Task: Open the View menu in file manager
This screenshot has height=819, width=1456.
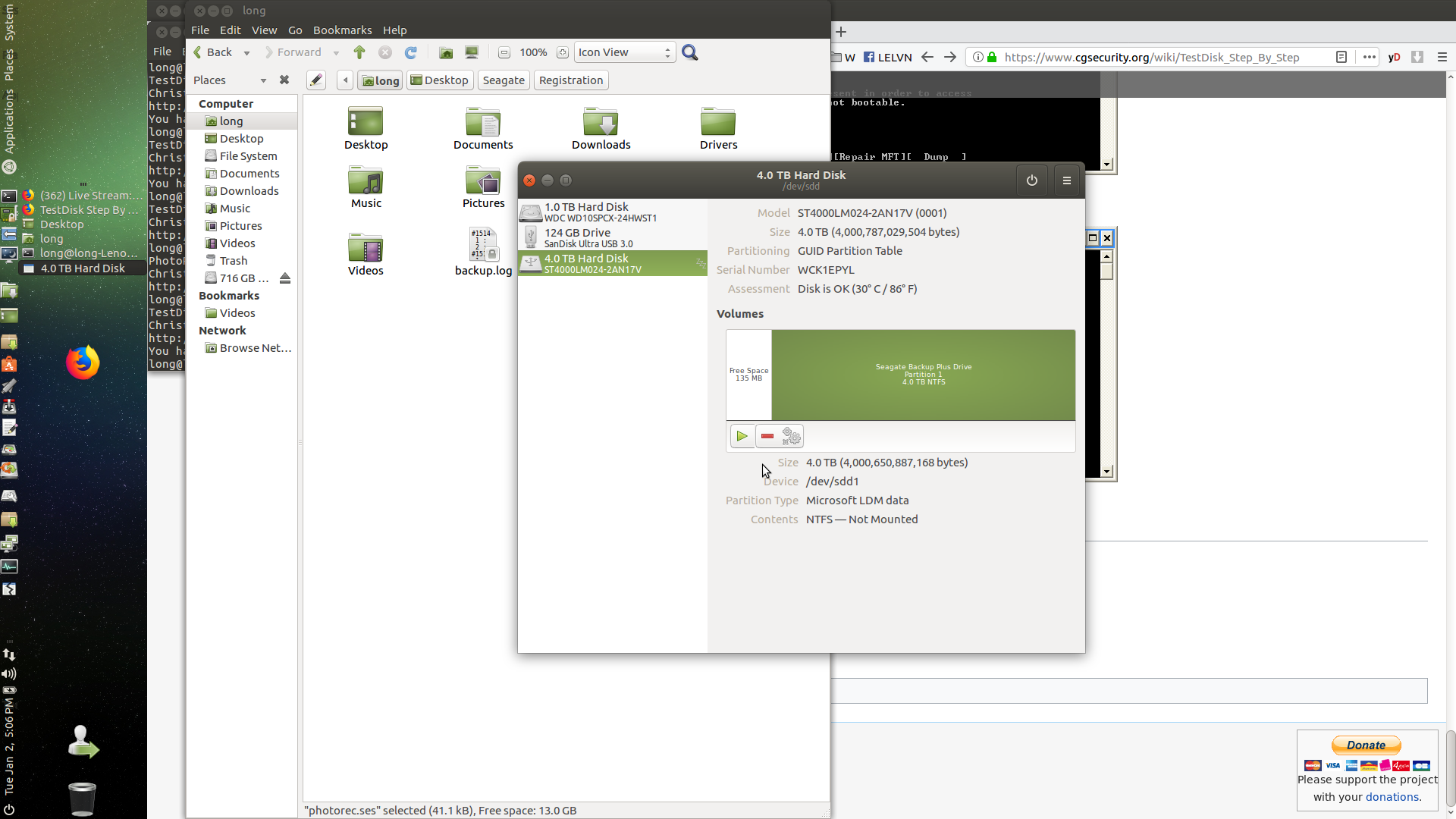Action: [x=263, y=30]
